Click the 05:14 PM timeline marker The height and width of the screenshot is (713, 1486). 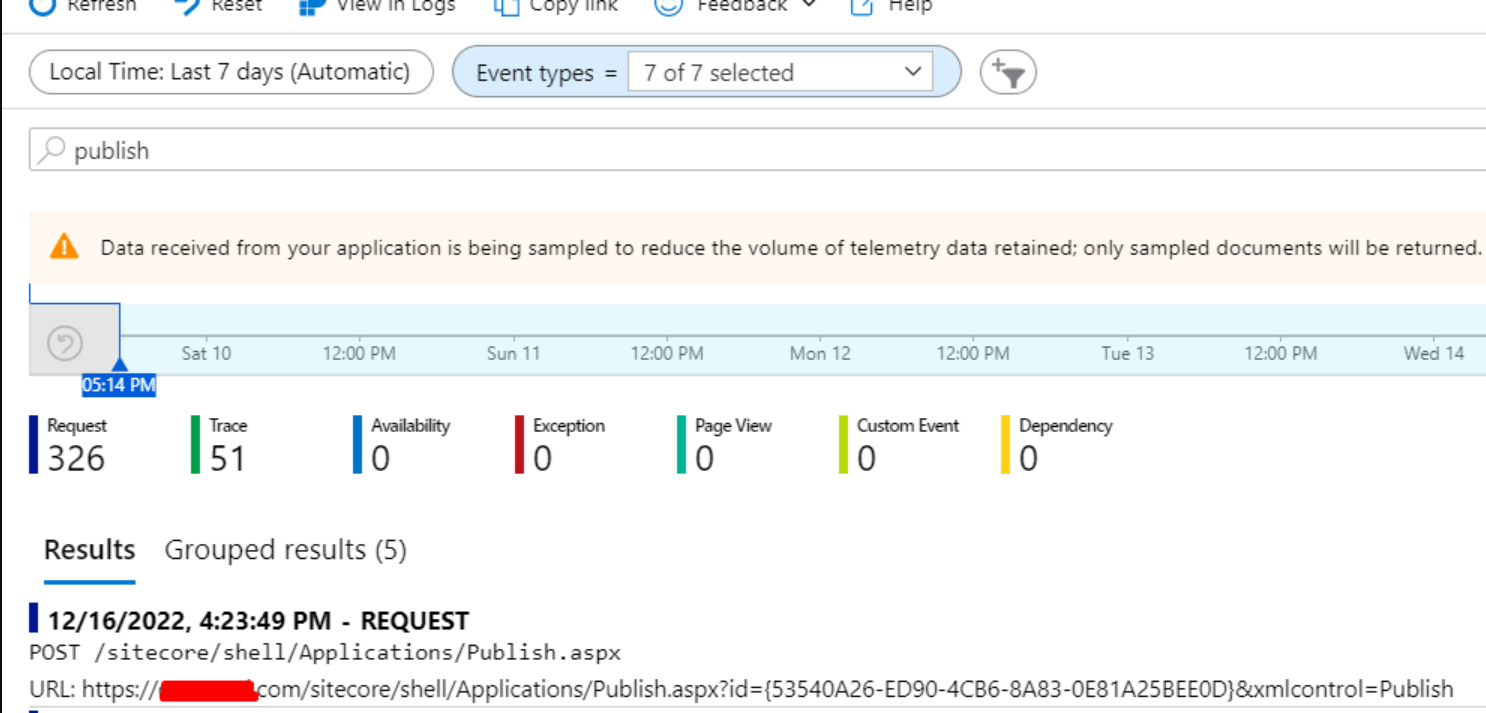(x=119, y=384)
